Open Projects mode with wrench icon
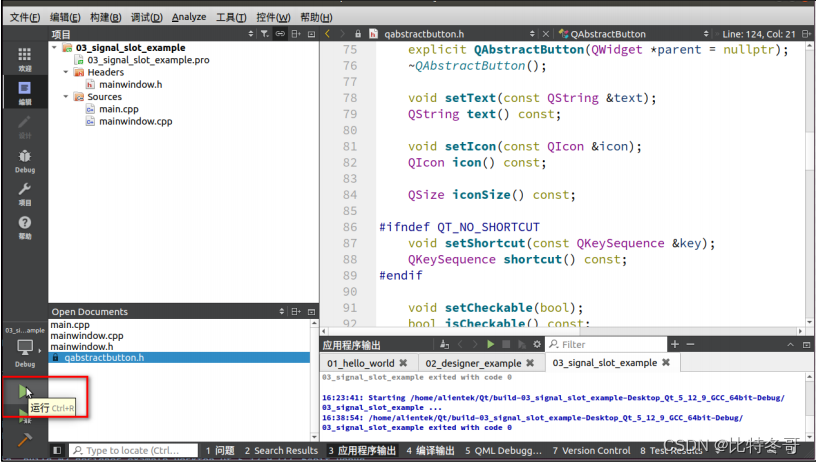Image resolution: width=816 pixels, height=464 pixels. [24, 193]
